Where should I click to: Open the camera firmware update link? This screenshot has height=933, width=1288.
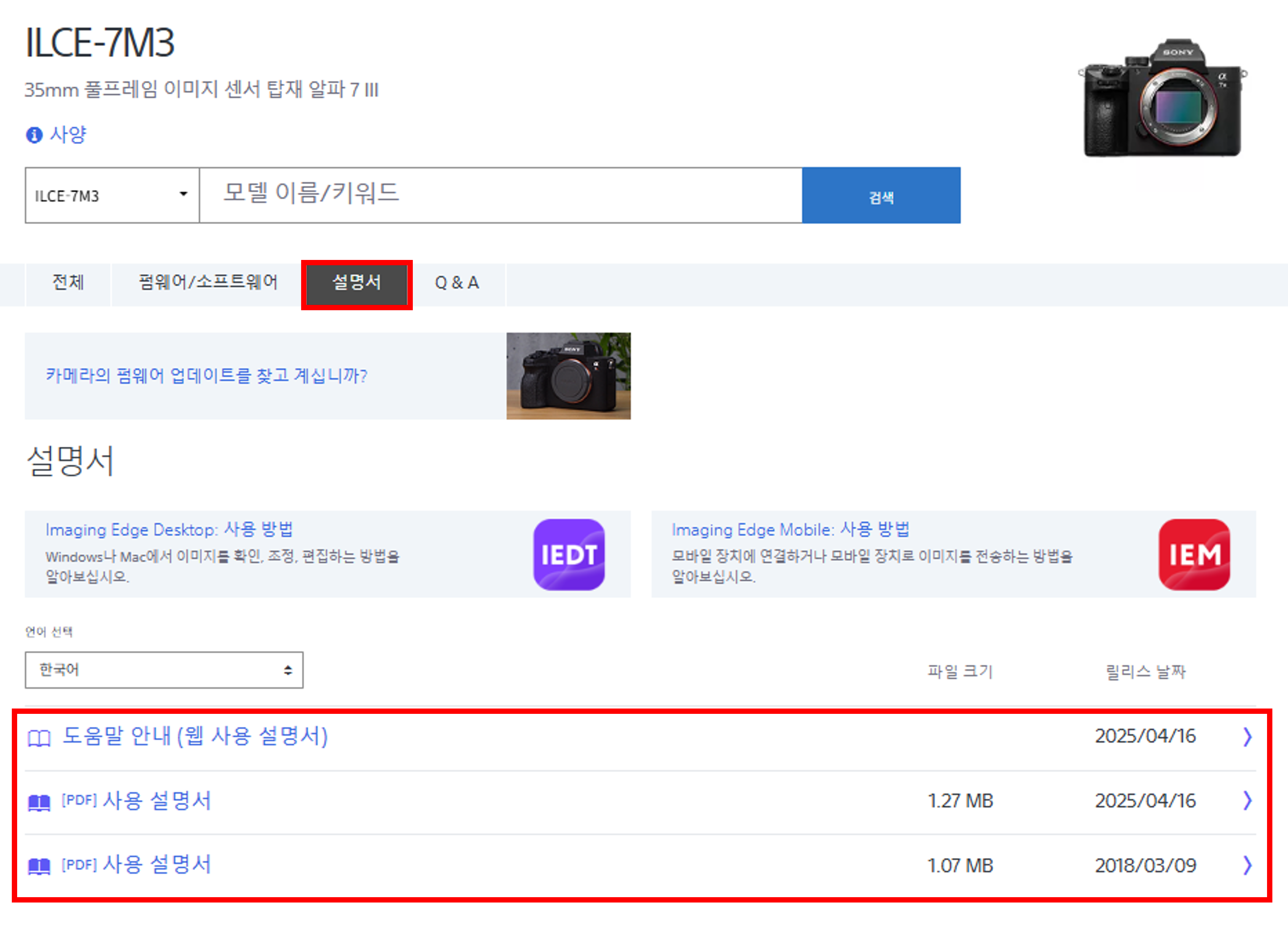pos(207,375)
